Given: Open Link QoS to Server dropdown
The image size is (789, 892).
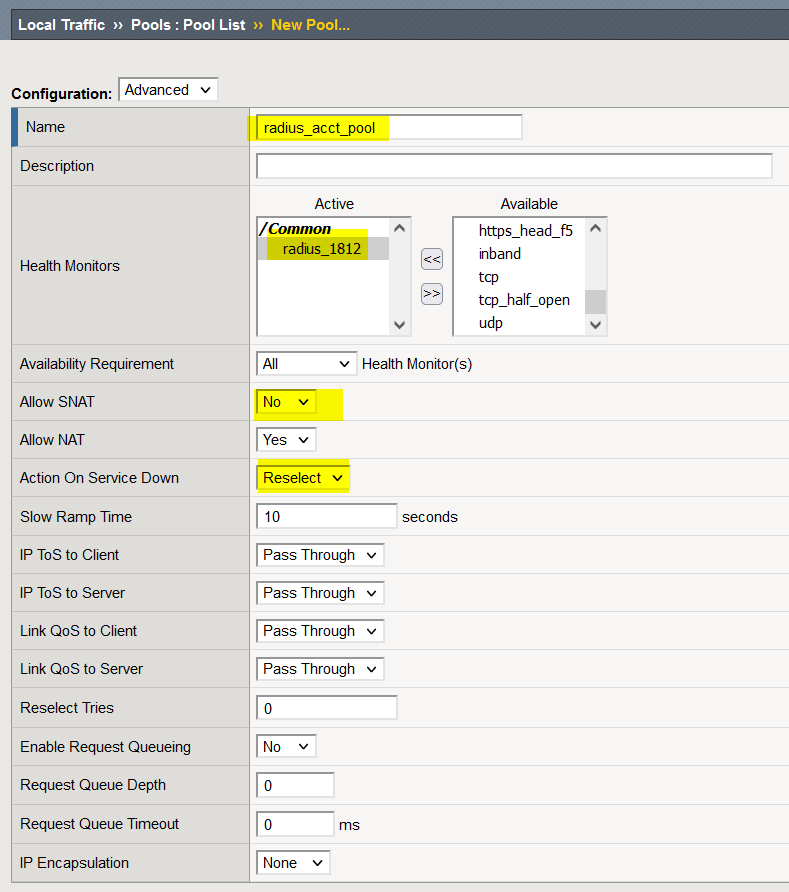Looking at the screenshot, I should [x=320, y=670].
